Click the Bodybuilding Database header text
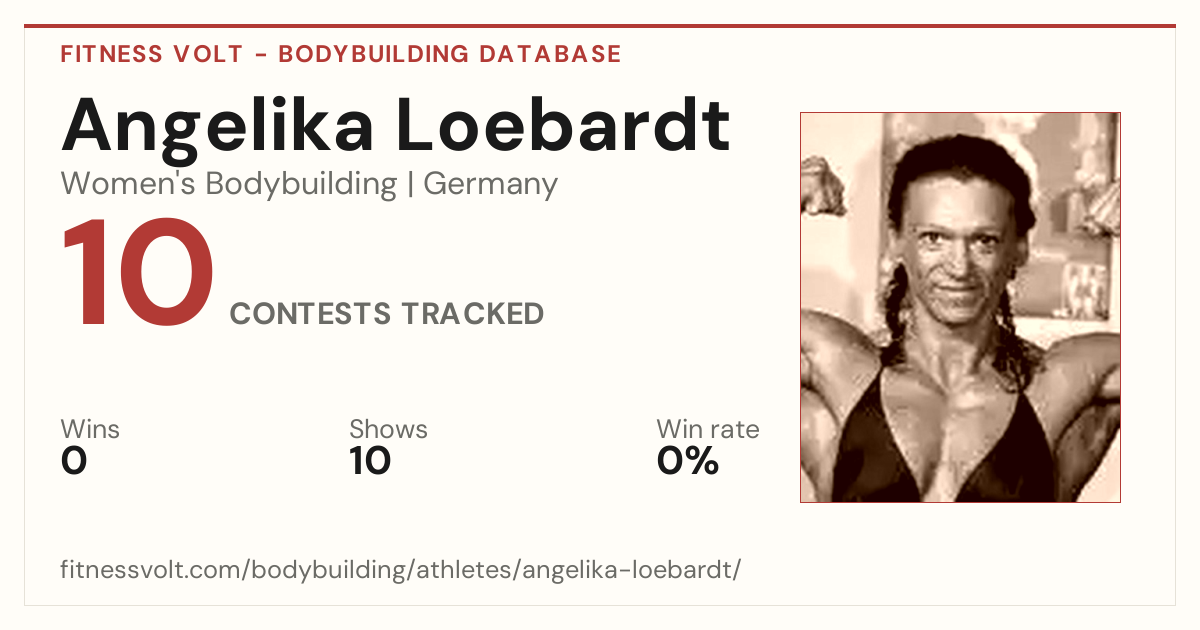Image resolution: width=1200 pixels, height=630 pixels. (450, 54)
